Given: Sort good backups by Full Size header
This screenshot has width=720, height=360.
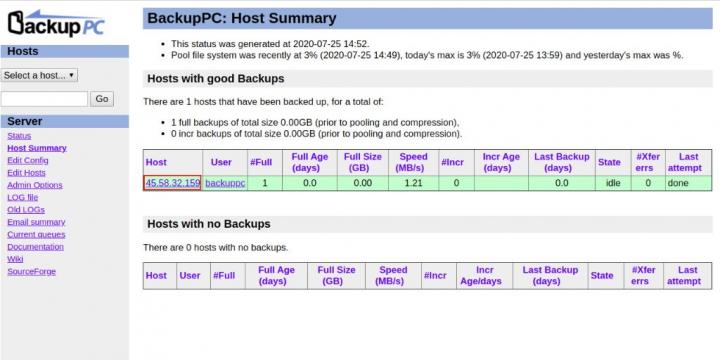Looking at the screenshot, I should 363,163.
